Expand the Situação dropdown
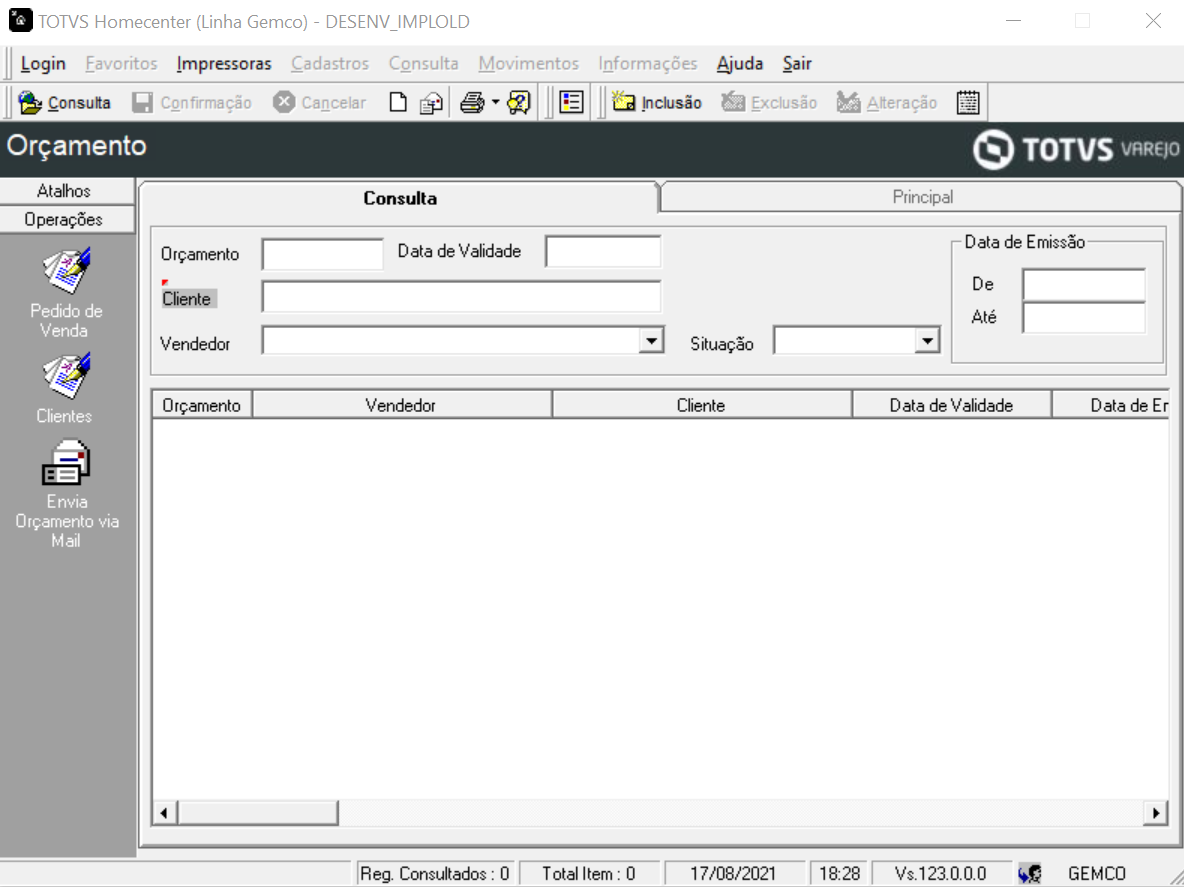Viewport: 1184px width, 887px height. click(x=927, y=341)
